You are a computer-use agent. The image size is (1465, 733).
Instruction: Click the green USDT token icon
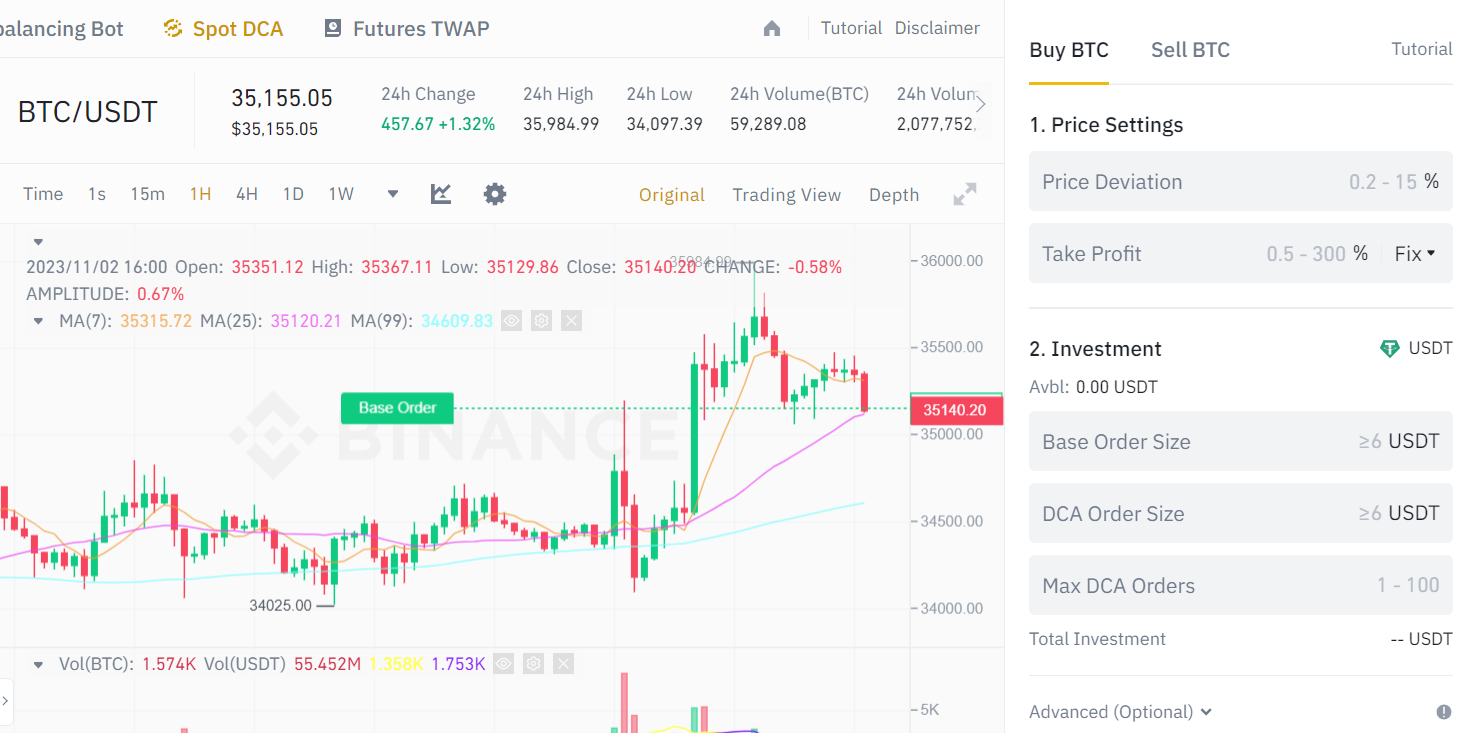tap(1389, 348)
